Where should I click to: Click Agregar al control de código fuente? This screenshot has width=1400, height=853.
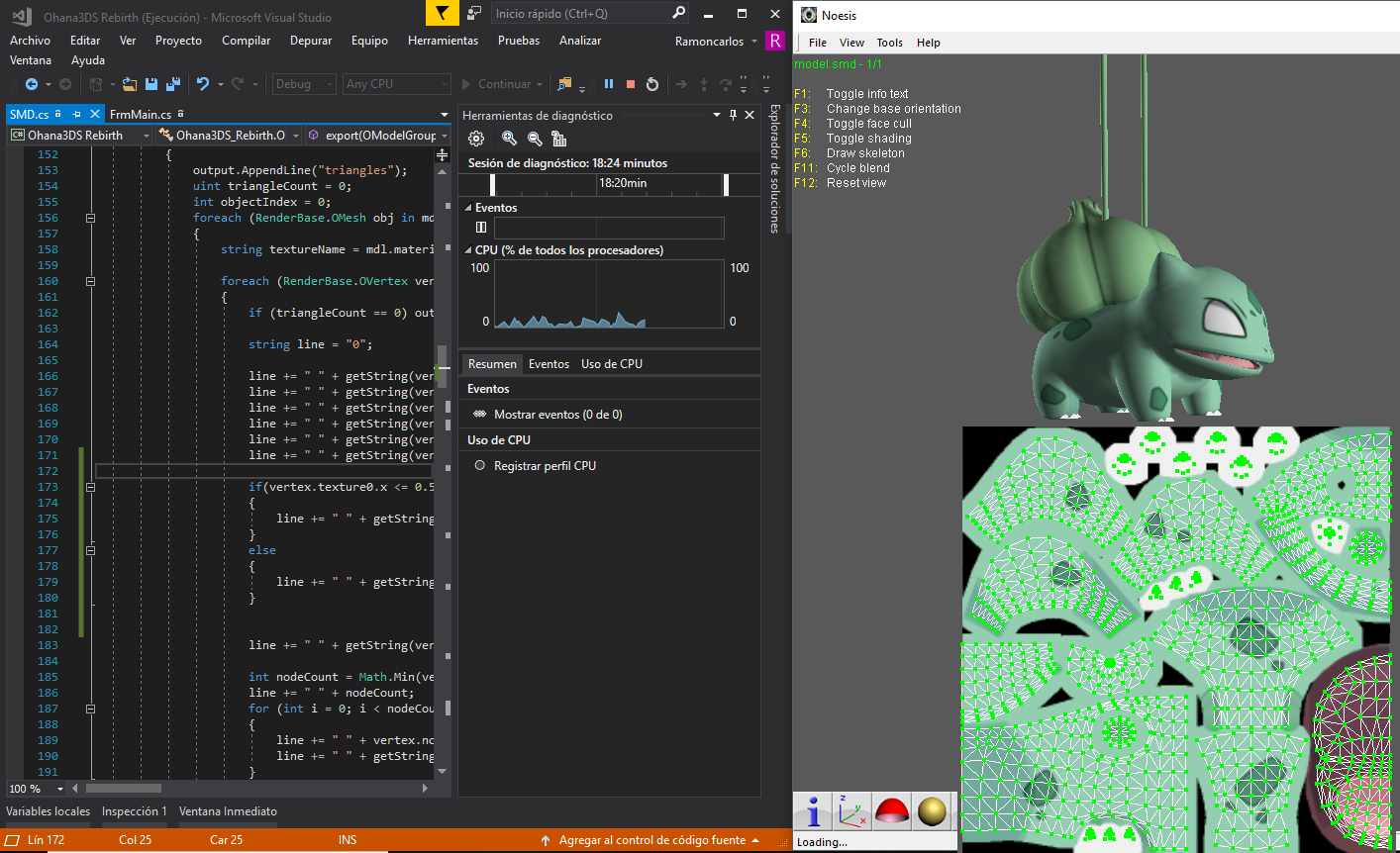(652, 840)
